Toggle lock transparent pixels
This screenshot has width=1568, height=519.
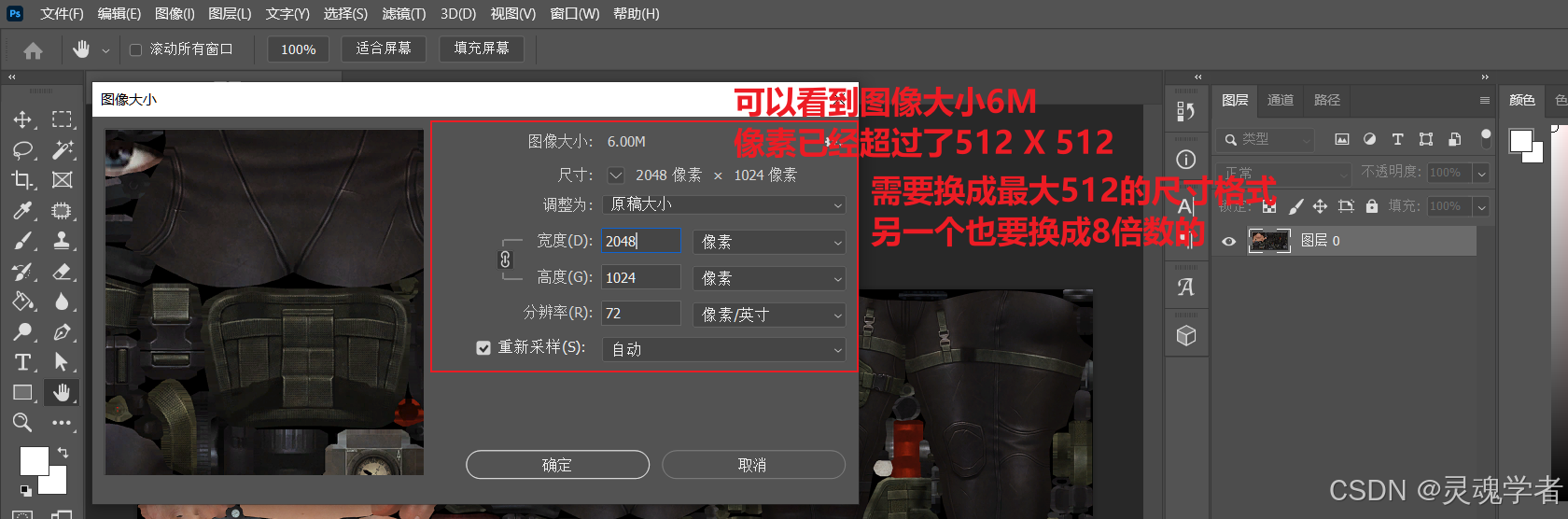coord(1269,206)
